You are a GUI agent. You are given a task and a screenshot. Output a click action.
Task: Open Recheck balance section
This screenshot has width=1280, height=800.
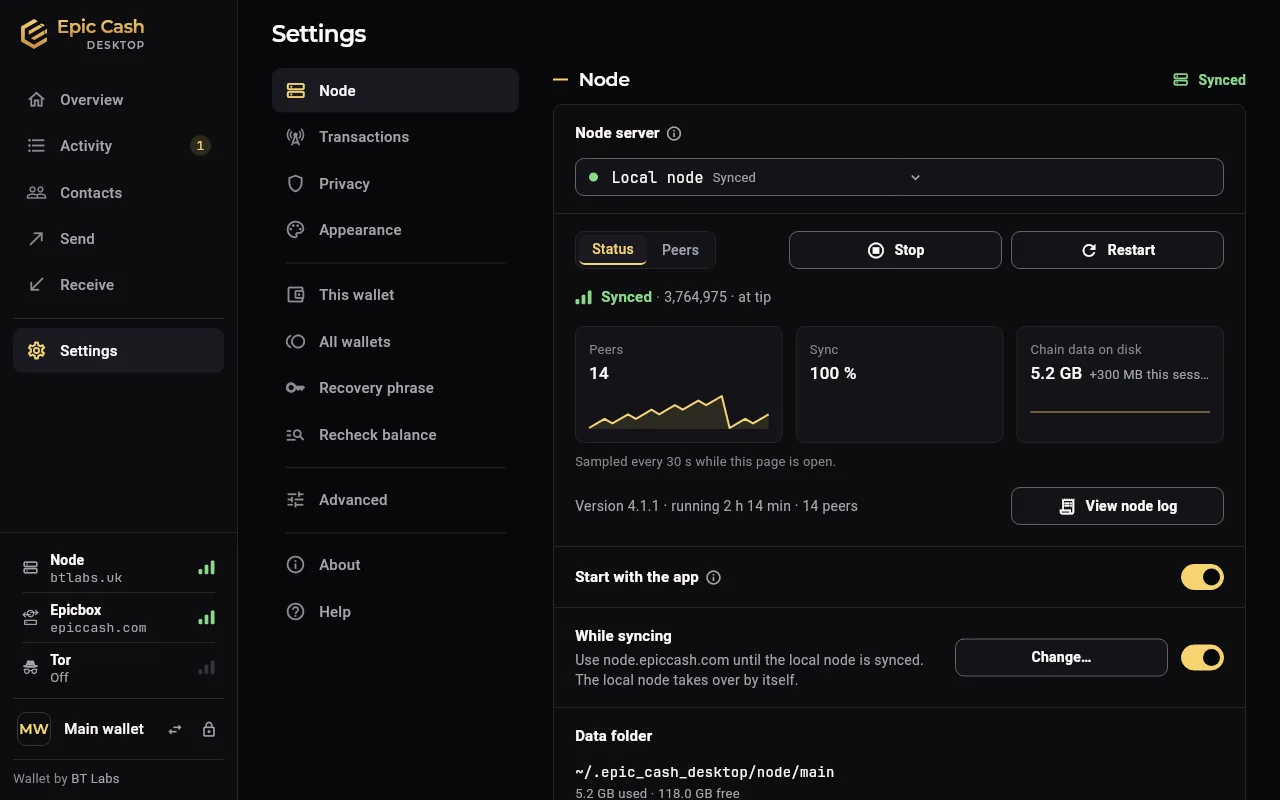[x=395, y=435]
